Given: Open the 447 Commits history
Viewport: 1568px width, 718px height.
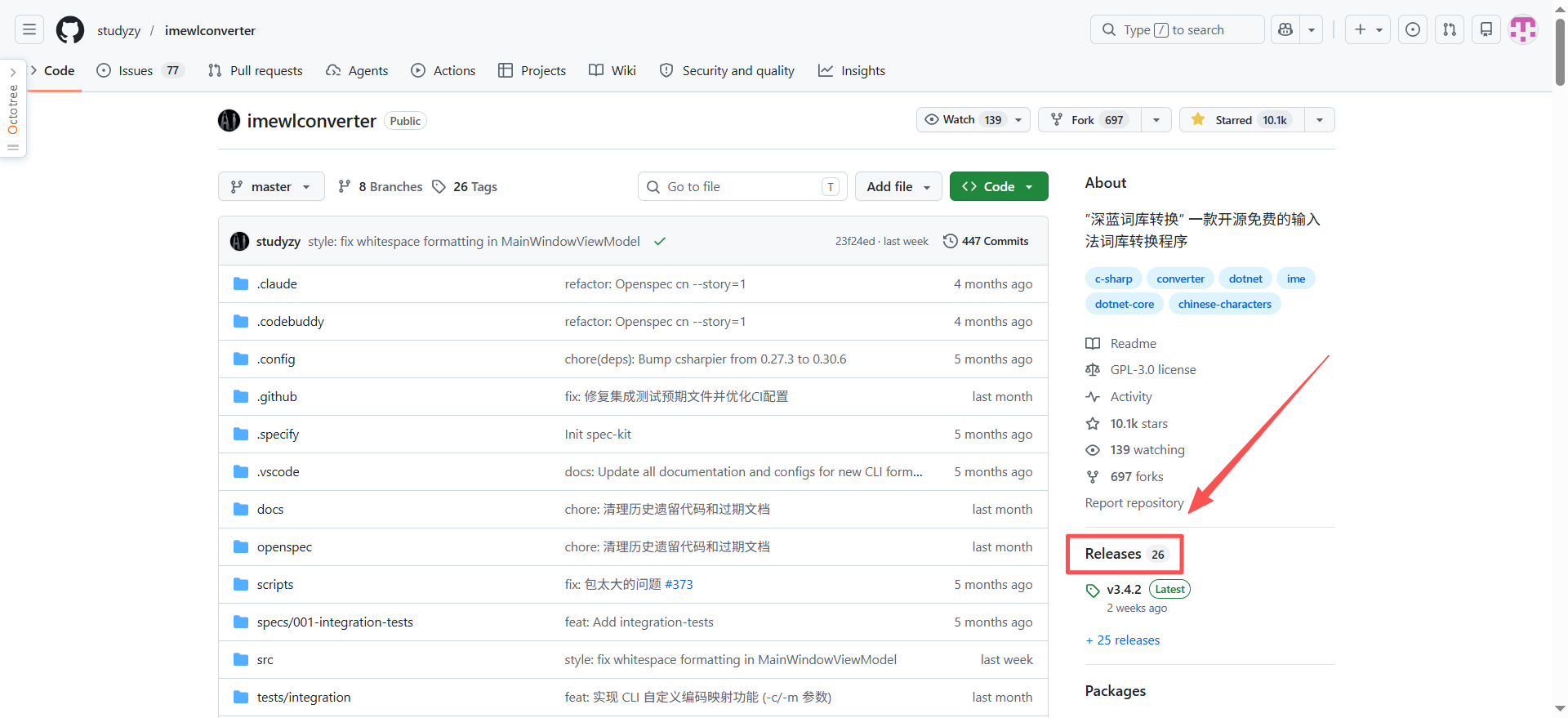Looking at the screenshot, I should pos(986,242).
